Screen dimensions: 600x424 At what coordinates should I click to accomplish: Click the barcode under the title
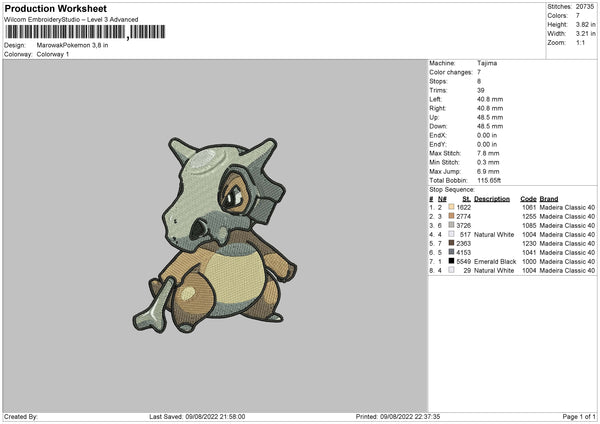pos(85,32)
